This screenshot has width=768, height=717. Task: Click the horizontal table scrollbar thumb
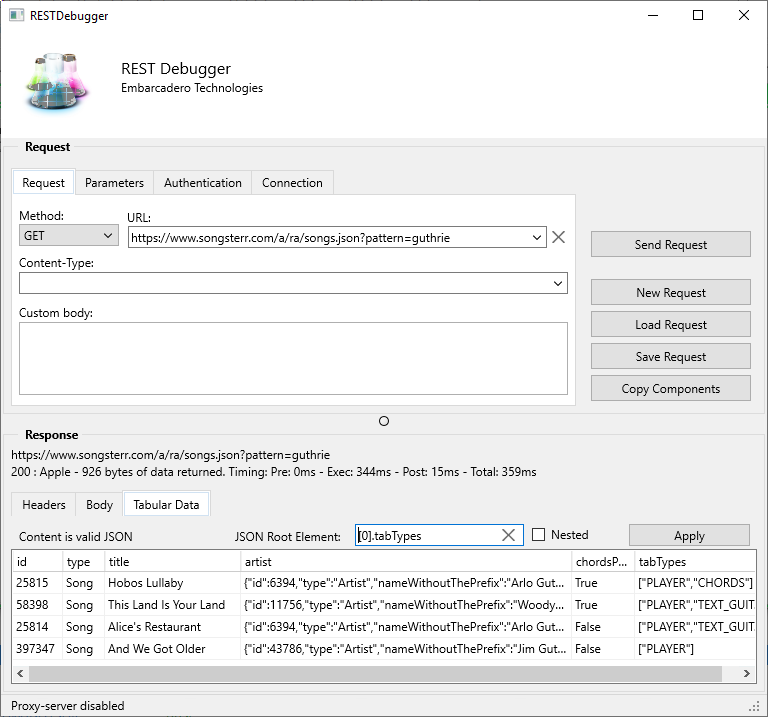pos(375,673)
